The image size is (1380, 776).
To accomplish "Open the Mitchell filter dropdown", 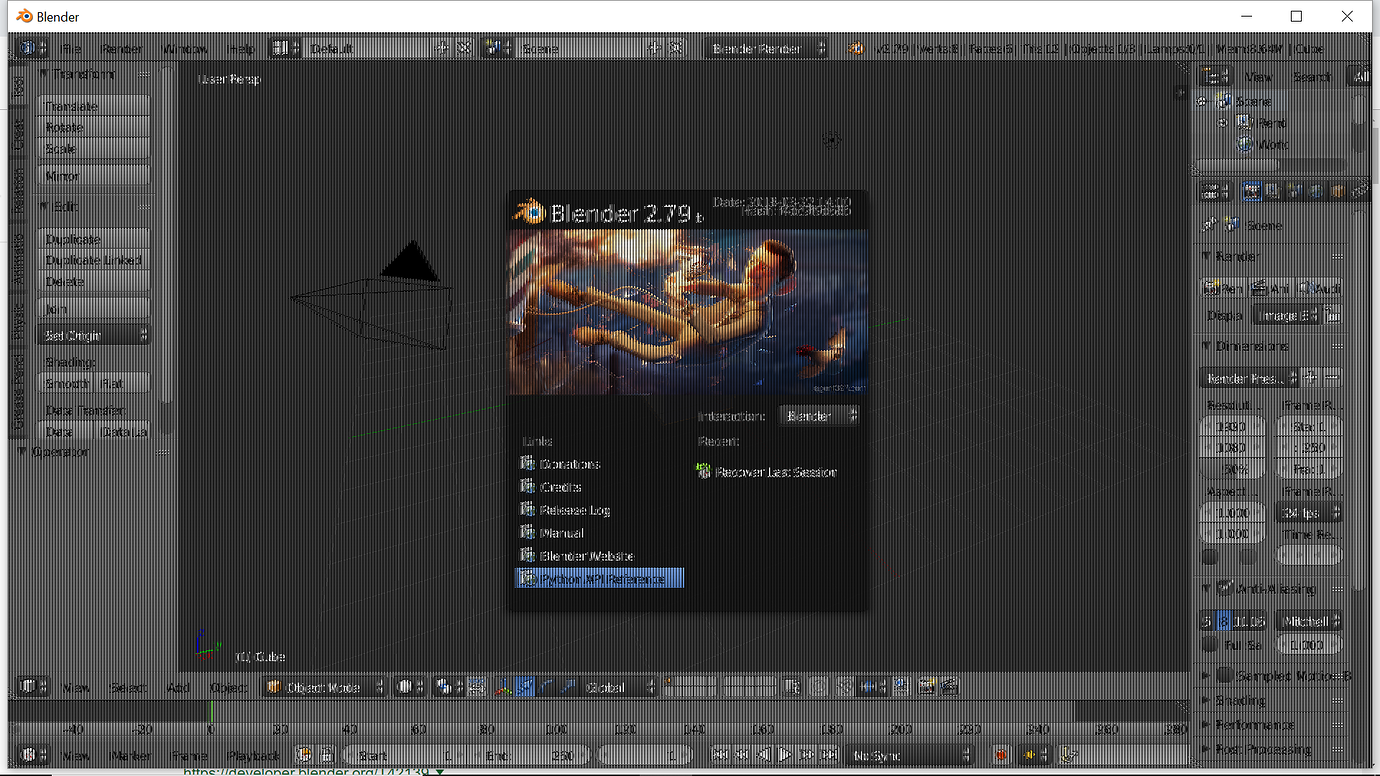I will click(1309, 621).
